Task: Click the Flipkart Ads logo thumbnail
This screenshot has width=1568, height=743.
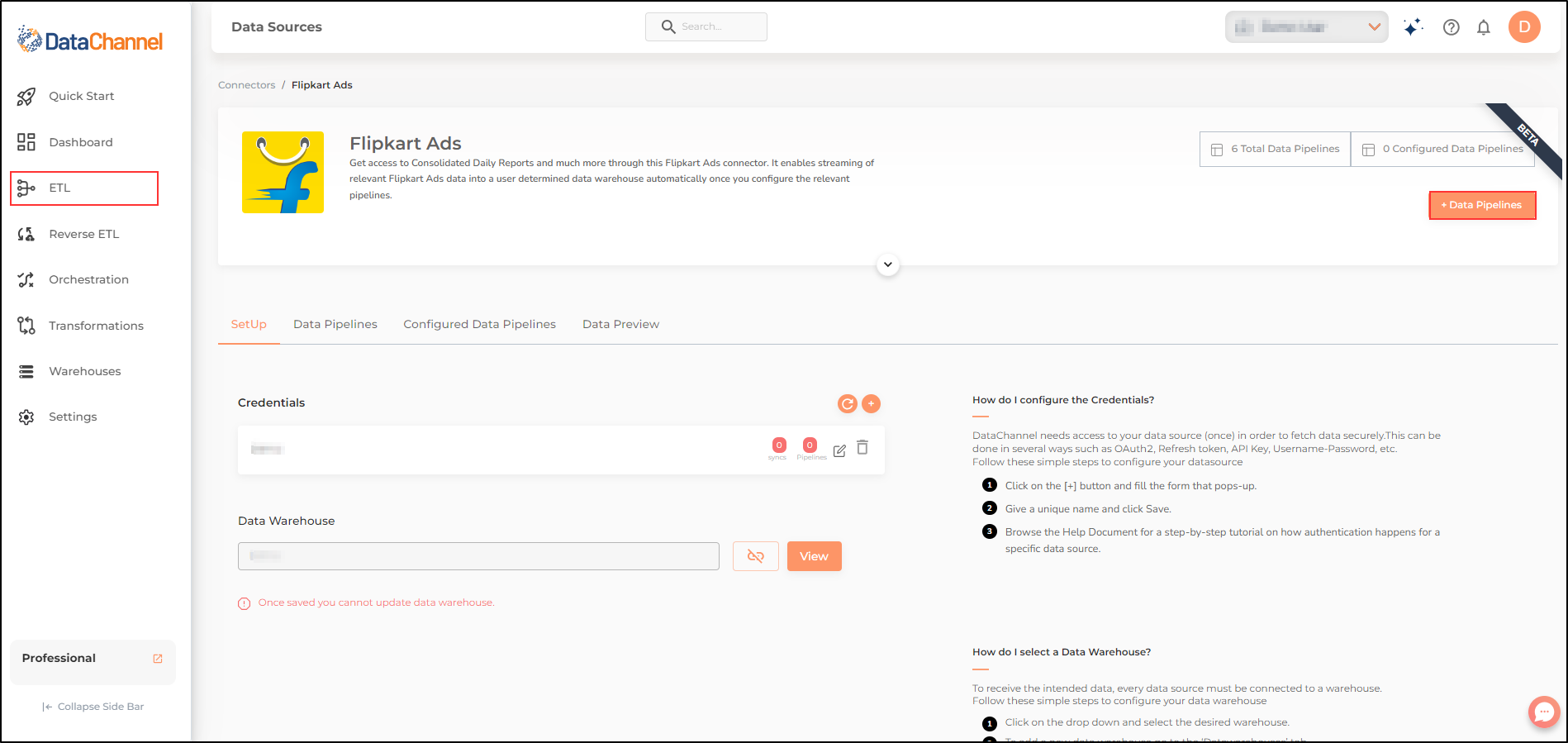Action: pos(283,172)
